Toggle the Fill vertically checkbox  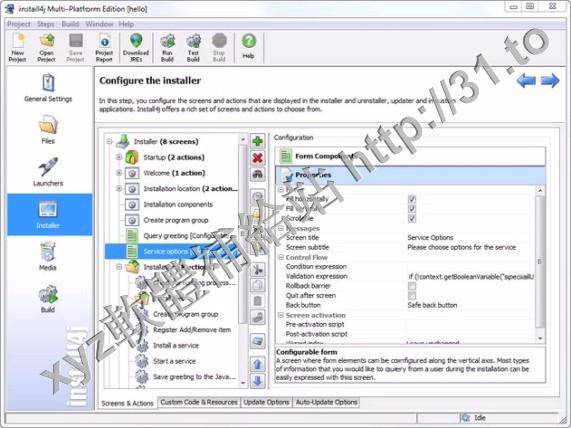412,209
